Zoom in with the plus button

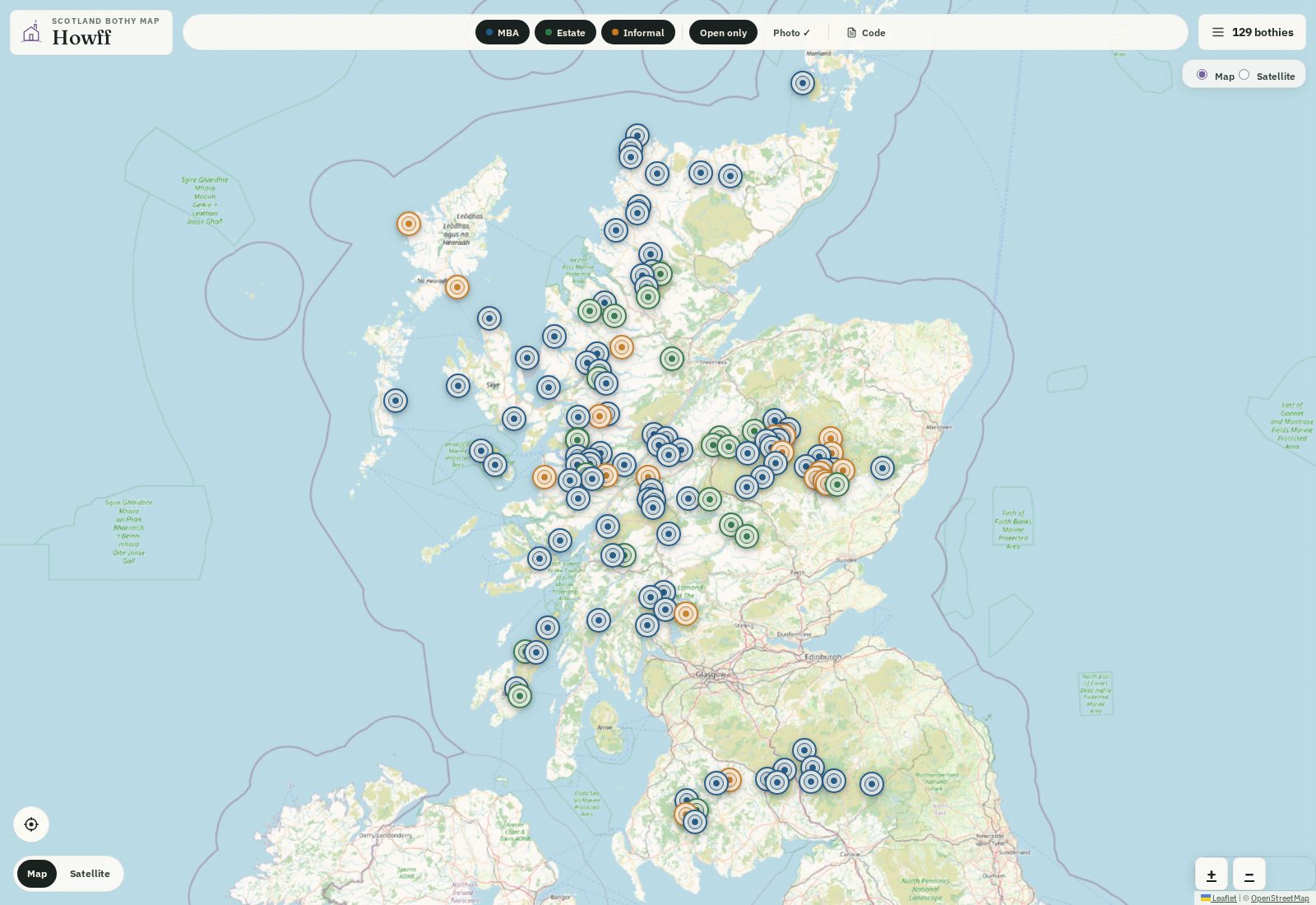pos(1212,875)
